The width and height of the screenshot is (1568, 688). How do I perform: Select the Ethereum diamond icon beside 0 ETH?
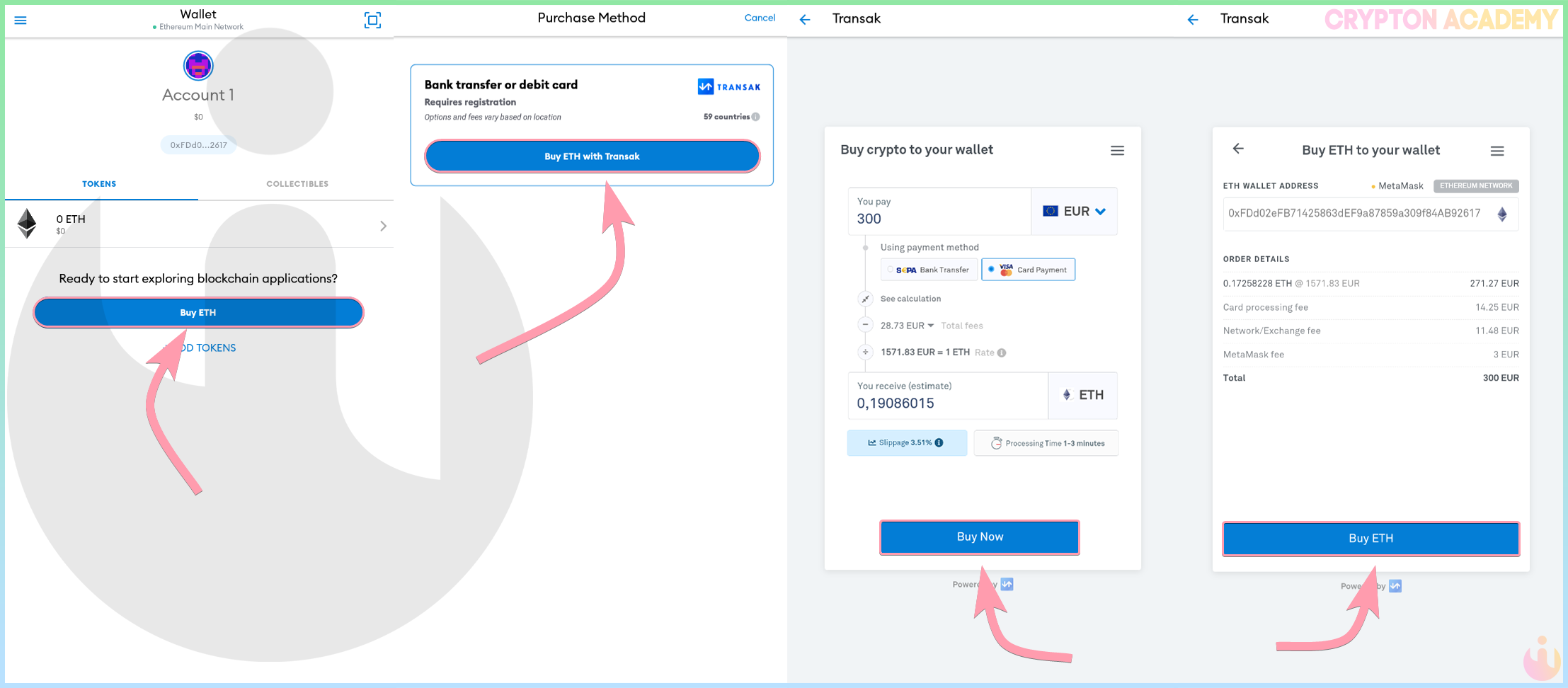pos(27,224)
